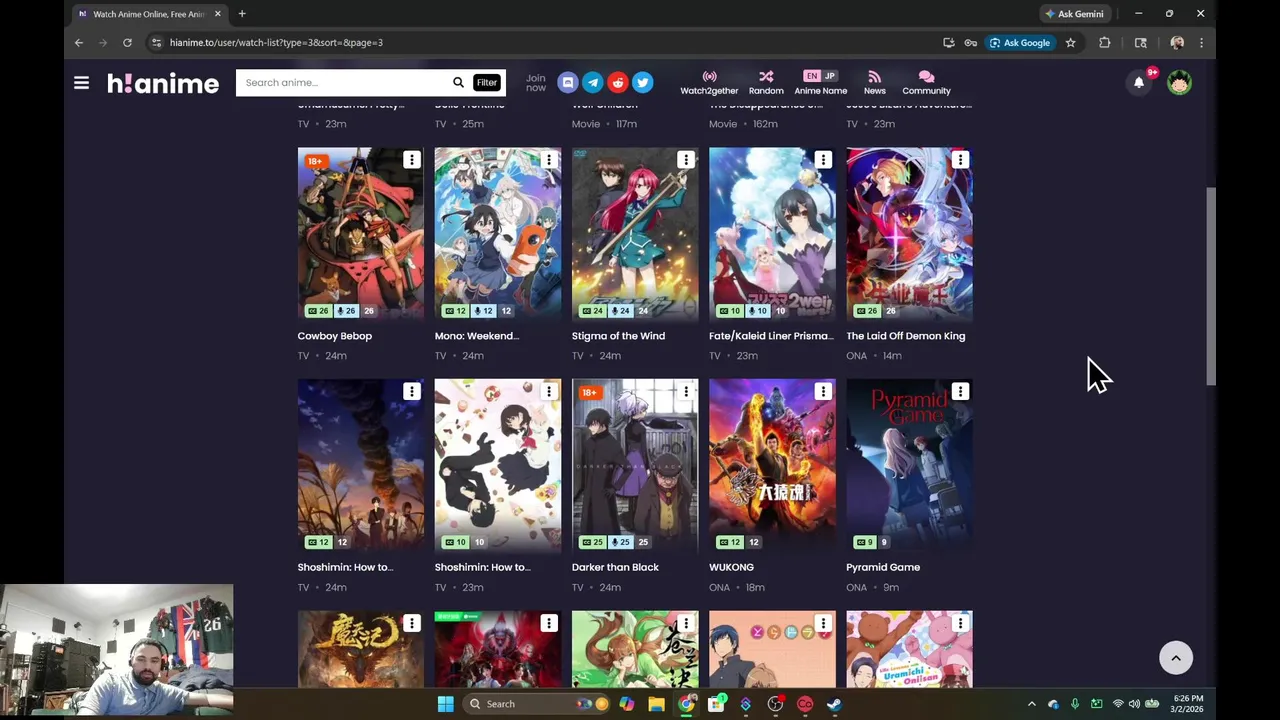Close the Watch Anime Online tab
Image resolution: width=1280 pixels, height=720 pixels.
click(217, 14)
